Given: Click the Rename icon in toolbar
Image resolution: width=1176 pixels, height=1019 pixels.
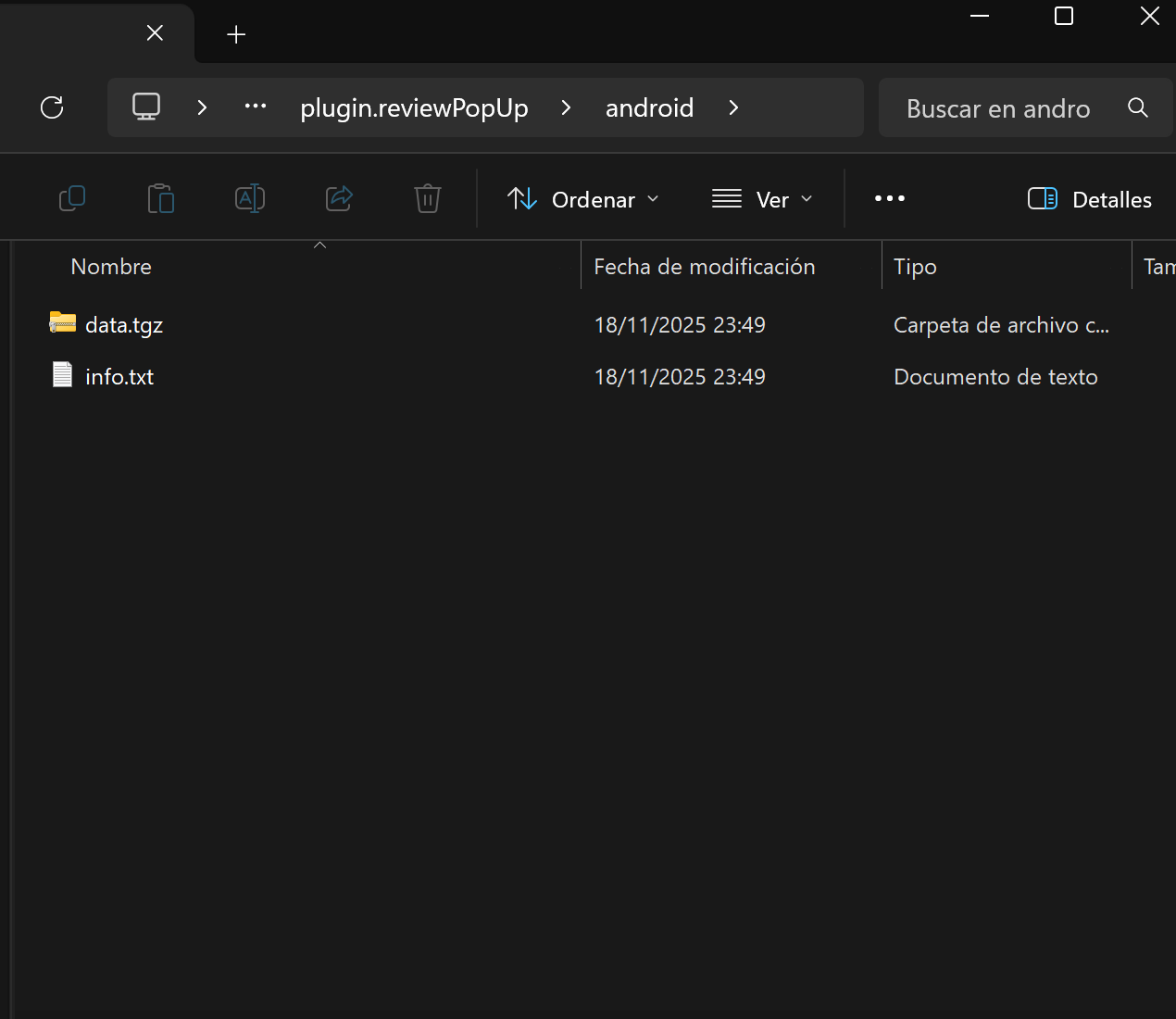Looking at the screenshot, I should tap(250, 198).
